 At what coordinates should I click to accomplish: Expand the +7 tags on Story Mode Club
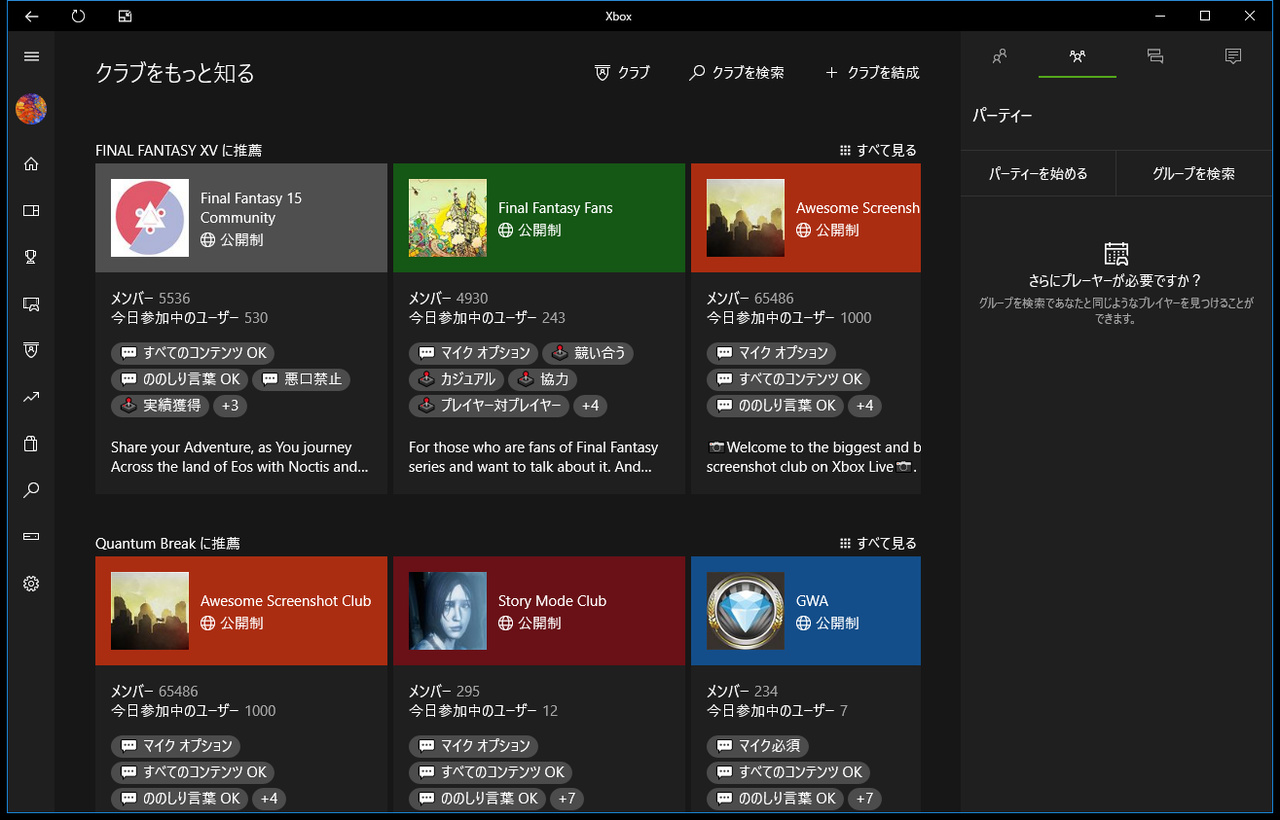[x=566, y=798]
